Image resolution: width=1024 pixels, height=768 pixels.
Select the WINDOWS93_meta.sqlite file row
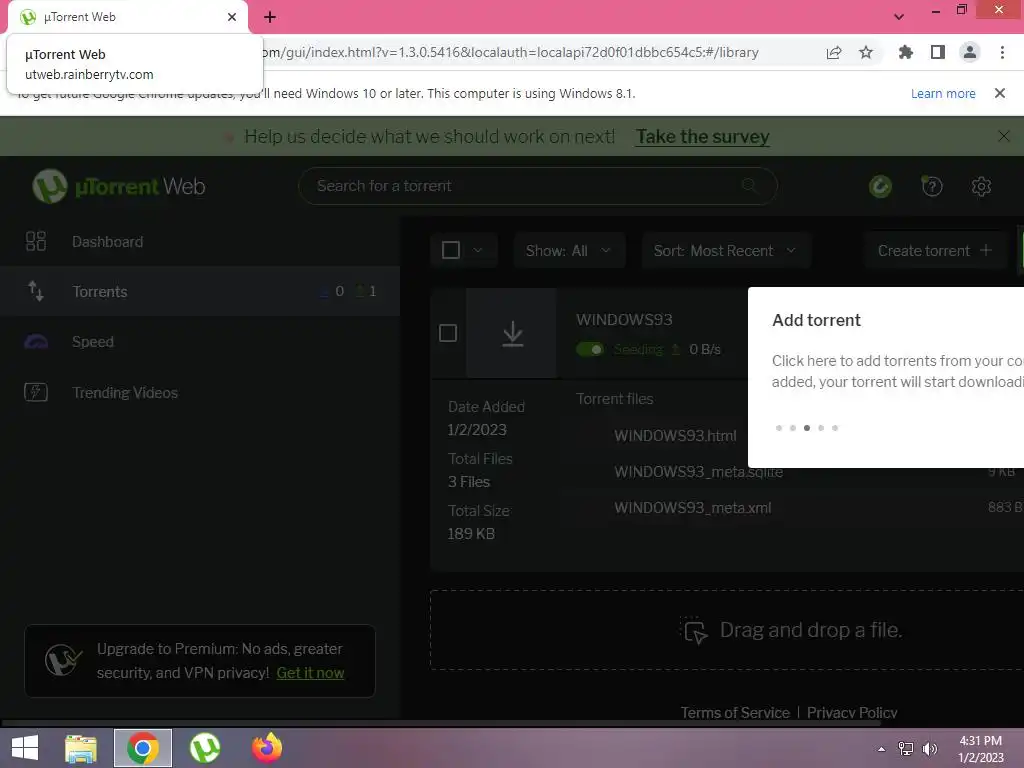(698, 472)
